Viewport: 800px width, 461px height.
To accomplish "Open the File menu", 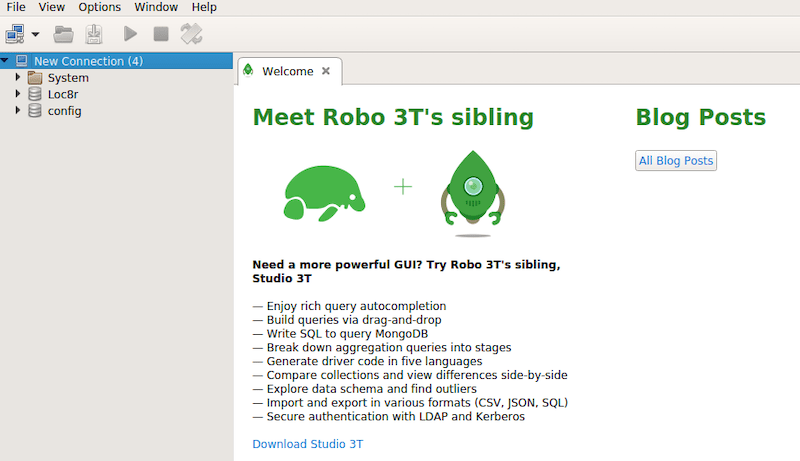I will coord(16,7).
